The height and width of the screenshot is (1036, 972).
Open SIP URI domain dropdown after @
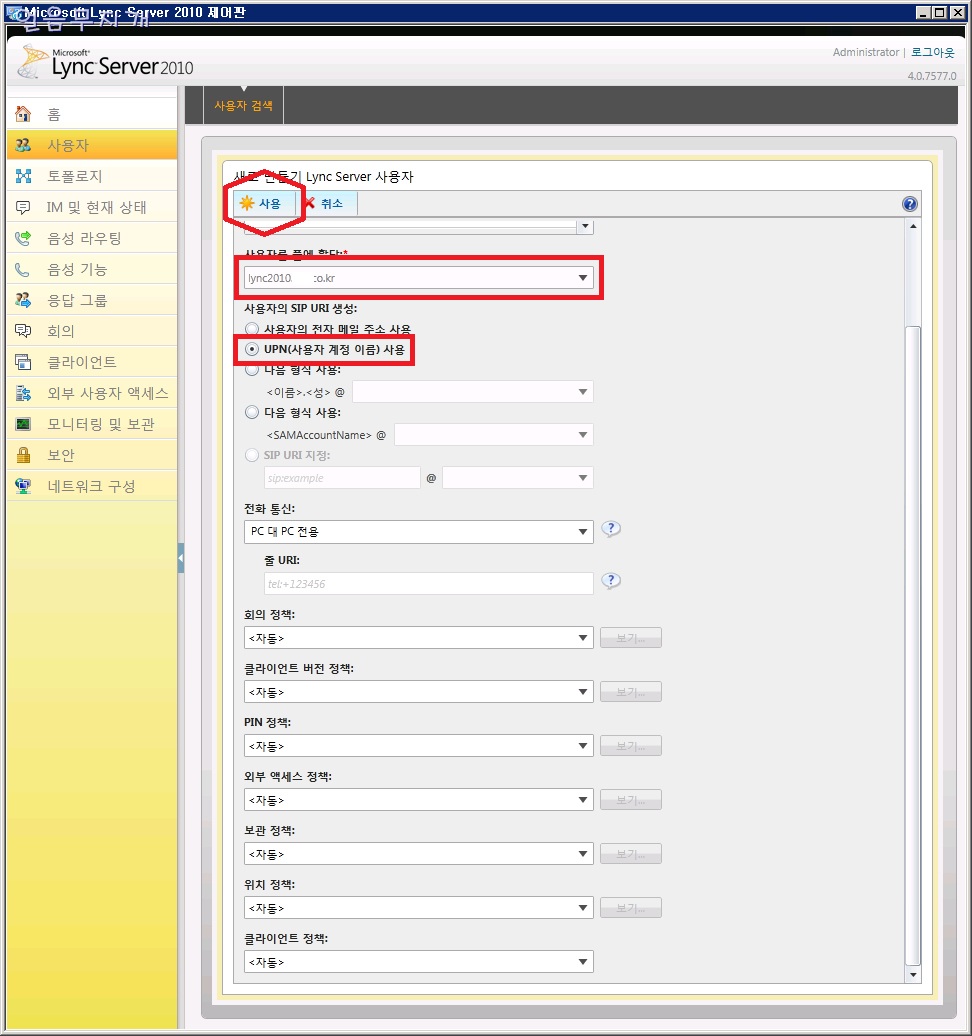tap(518, 478)
